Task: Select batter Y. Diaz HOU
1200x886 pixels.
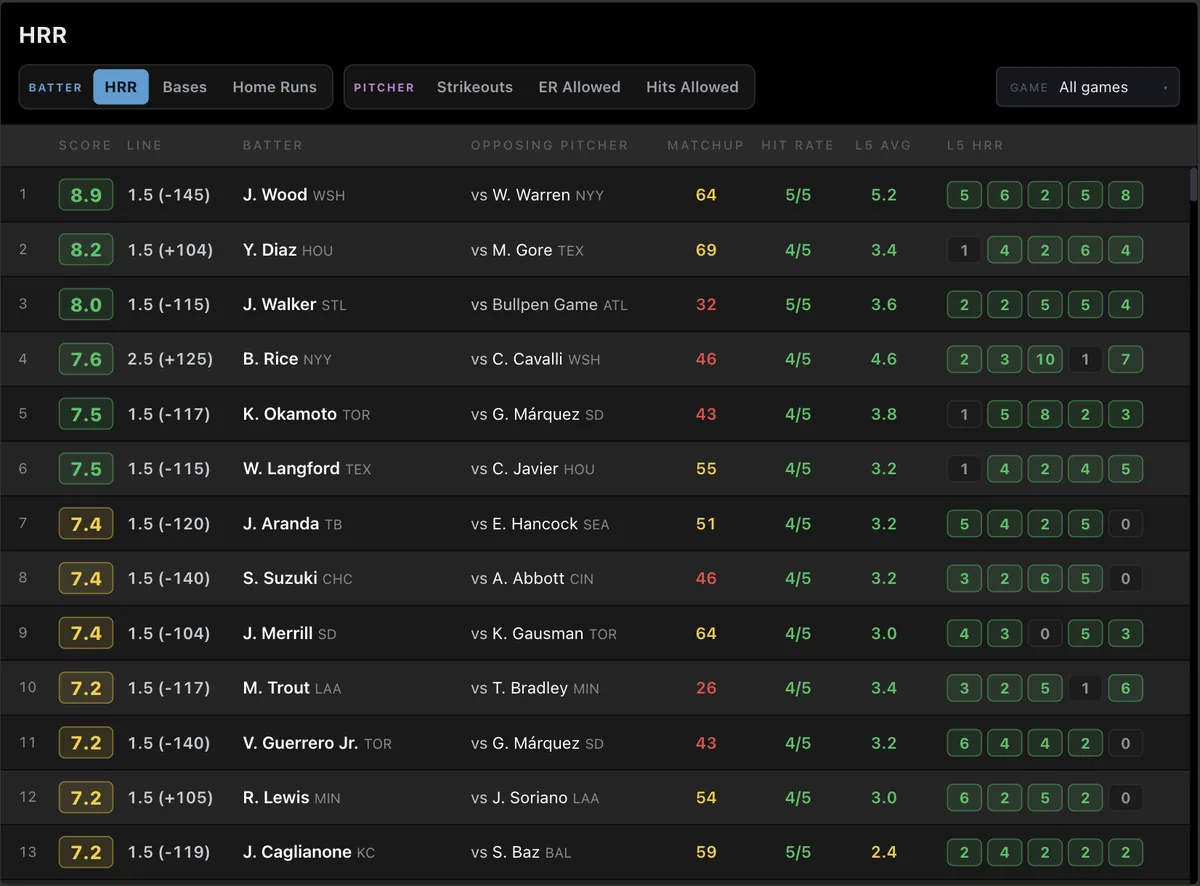Action: [288, 250]
